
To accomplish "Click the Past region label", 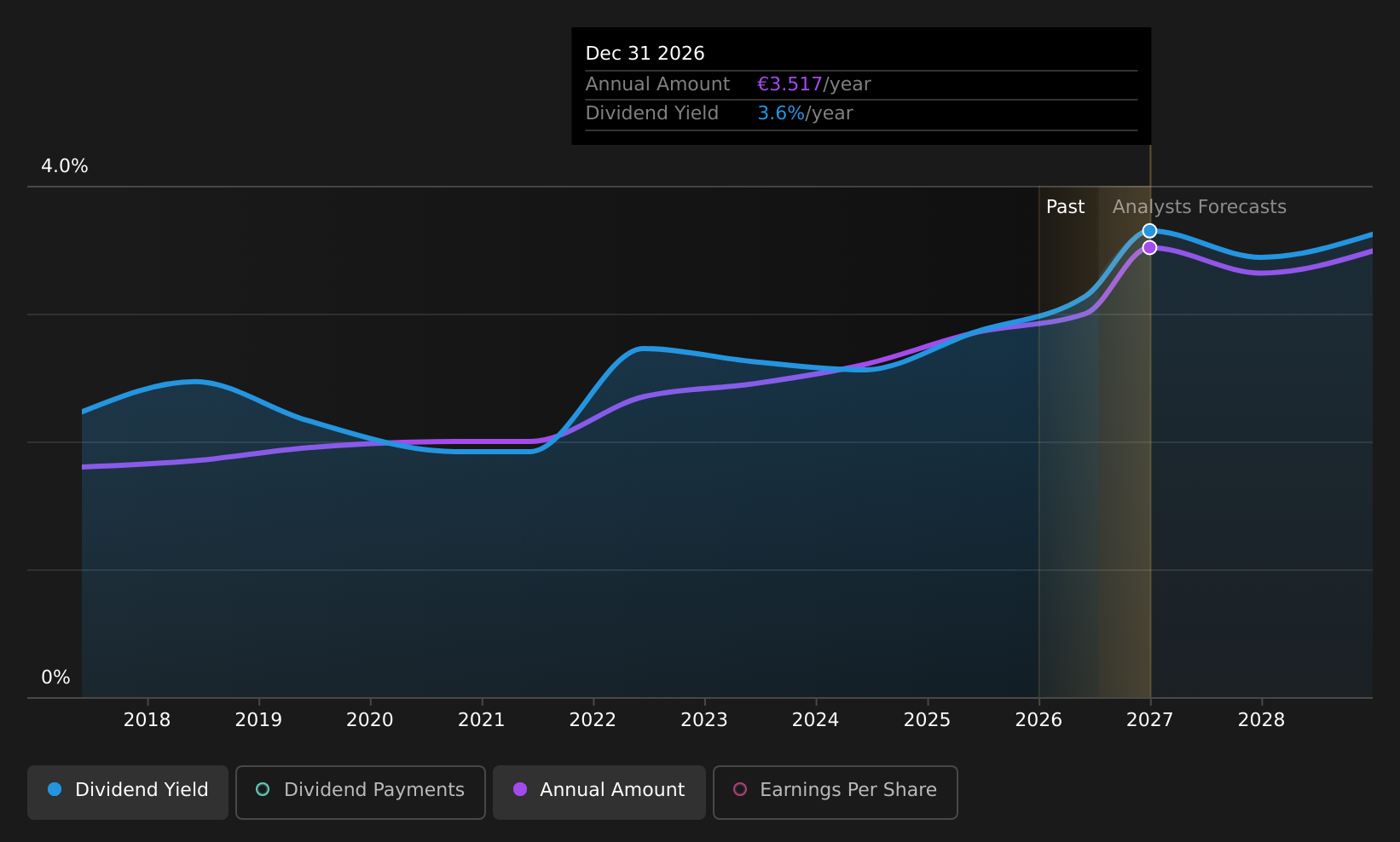I will point(1065,207).
